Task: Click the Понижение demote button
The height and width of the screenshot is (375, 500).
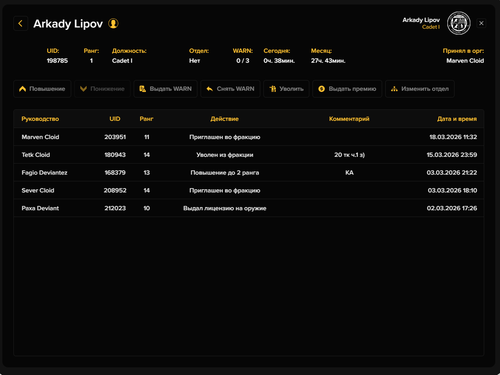Action: (102, 89)
